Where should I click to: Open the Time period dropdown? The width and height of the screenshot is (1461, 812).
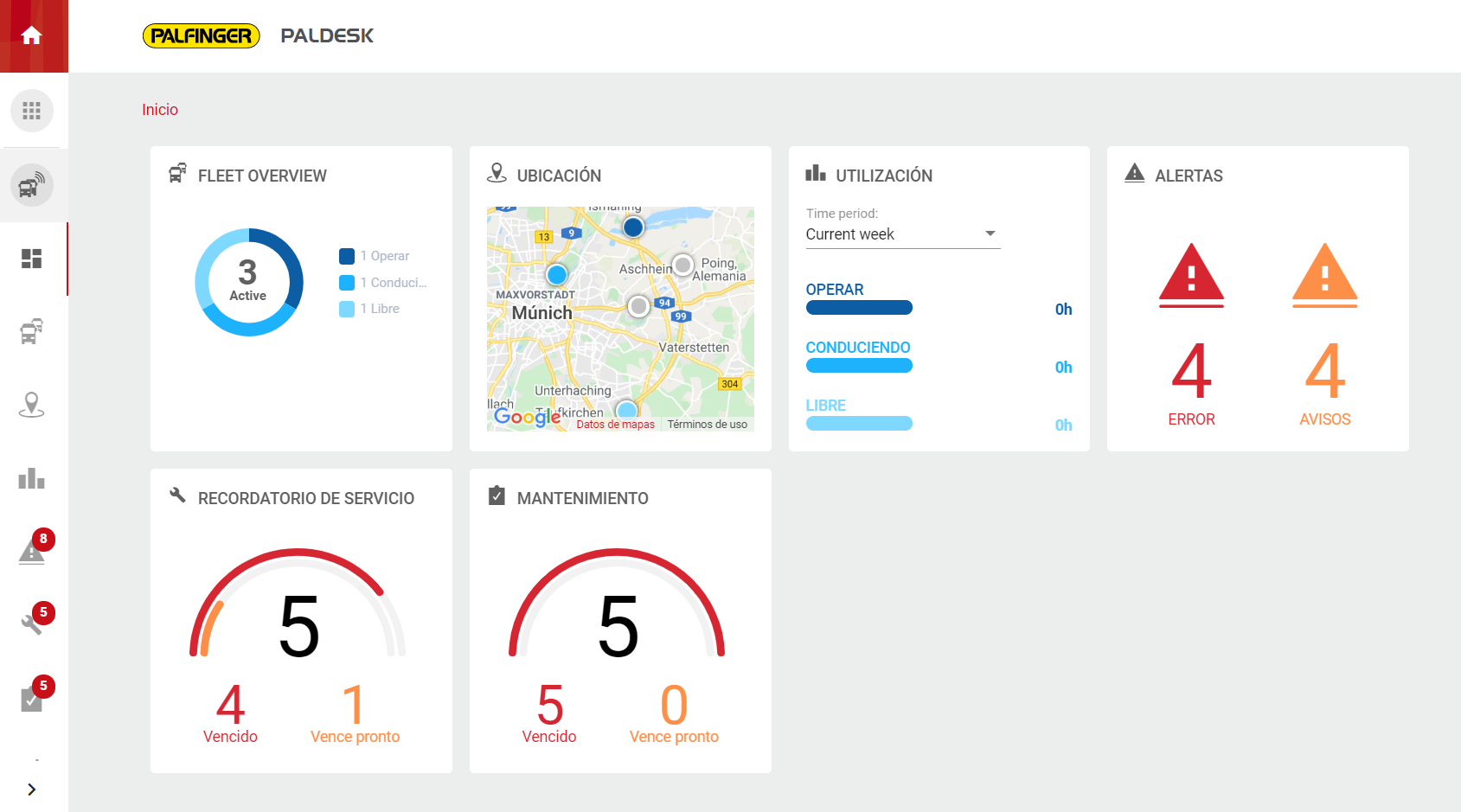902,233
